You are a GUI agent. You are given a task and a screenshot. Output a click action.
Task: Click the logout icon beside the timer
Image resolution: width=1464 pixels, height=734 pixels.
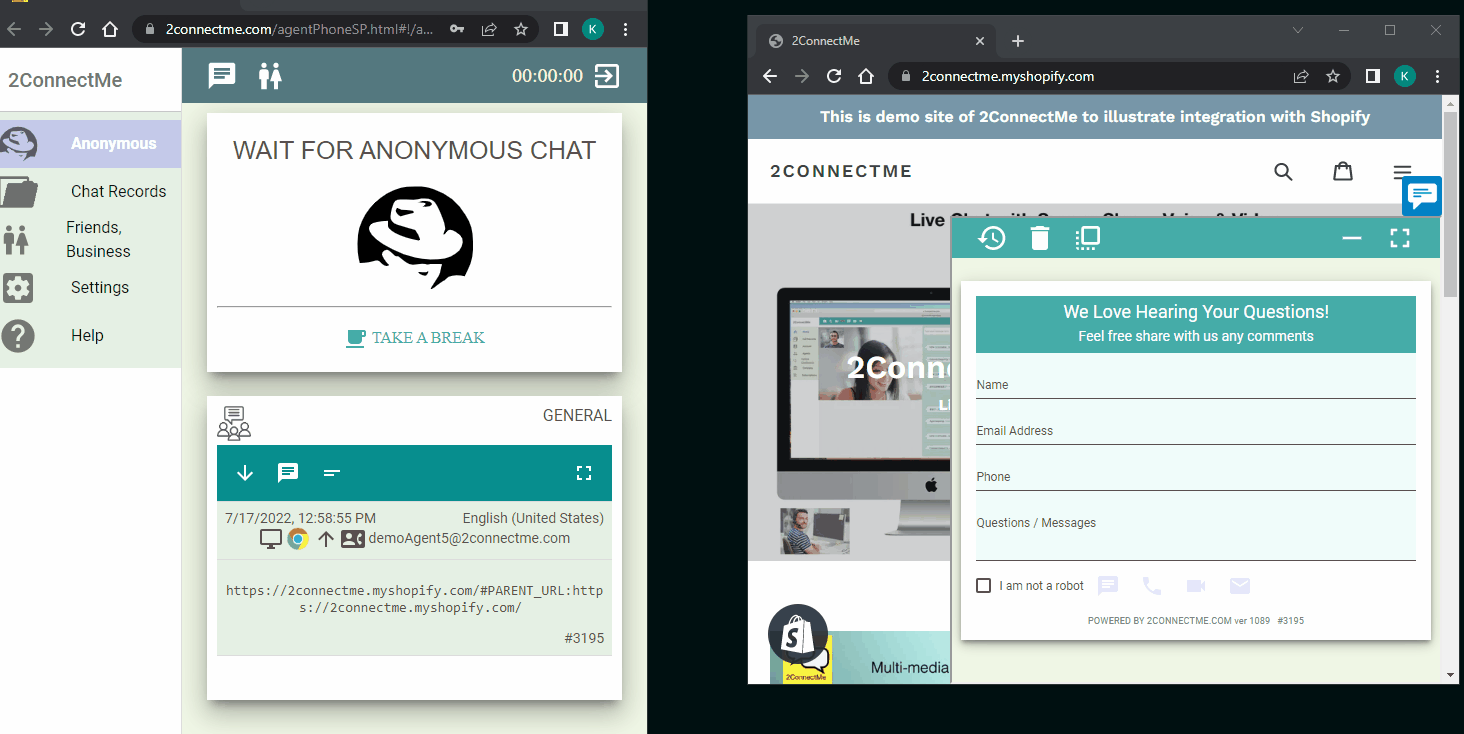[x=607, y=76]
